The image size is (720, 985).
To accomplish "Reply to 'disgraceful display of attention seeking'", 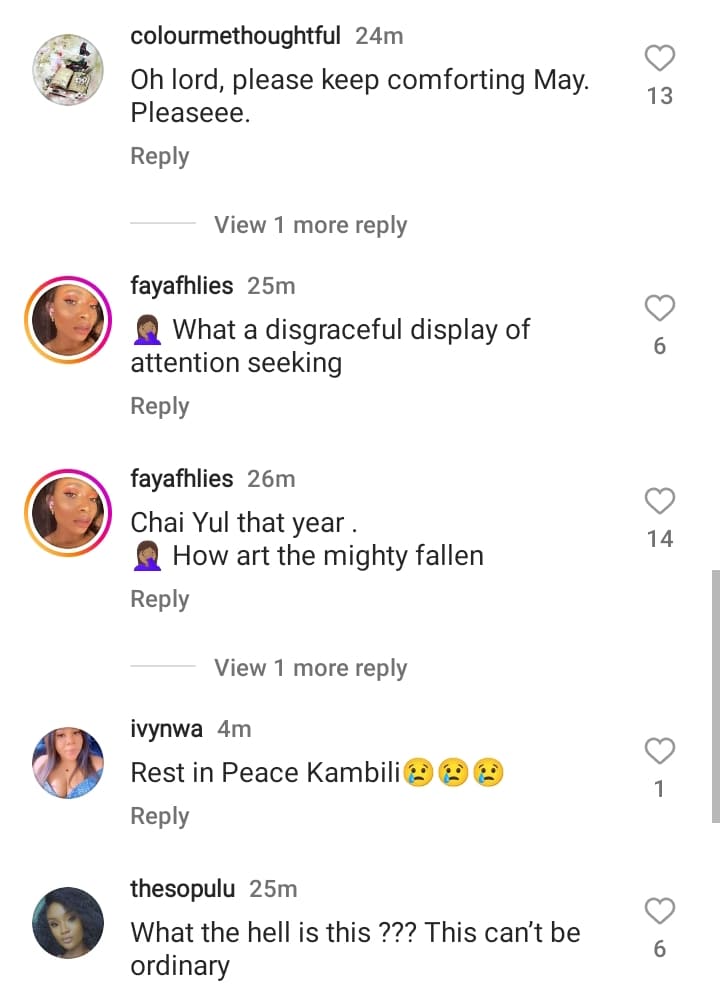I will (159, 406).
